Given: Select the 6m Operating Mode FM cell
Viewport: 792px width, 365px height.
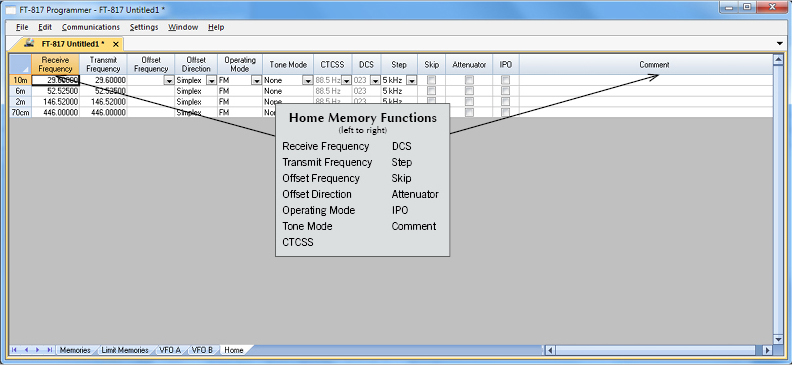Looking at the screenshot, I should 240,91.
